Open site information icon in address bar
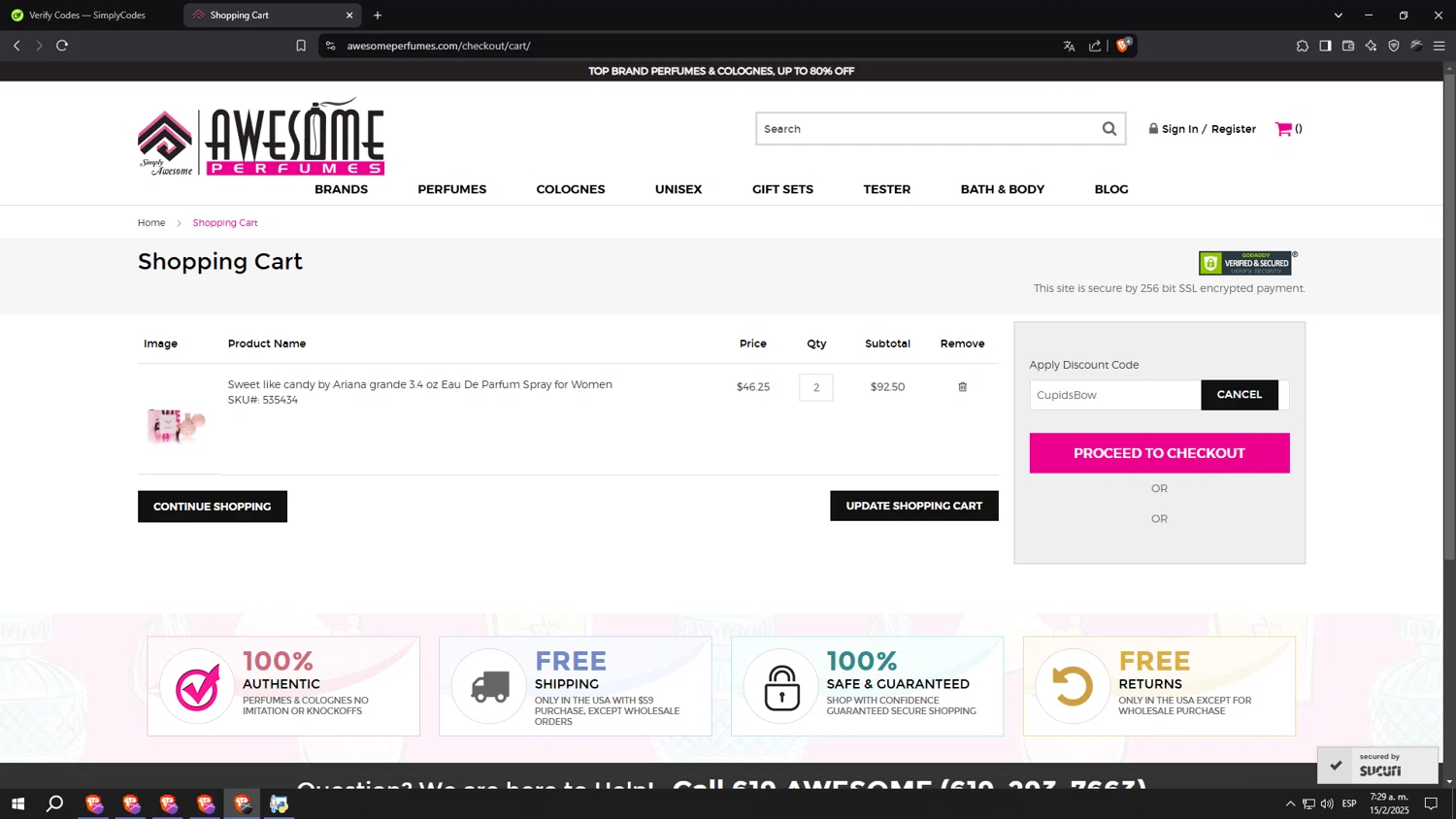 (x=331, y=46)
